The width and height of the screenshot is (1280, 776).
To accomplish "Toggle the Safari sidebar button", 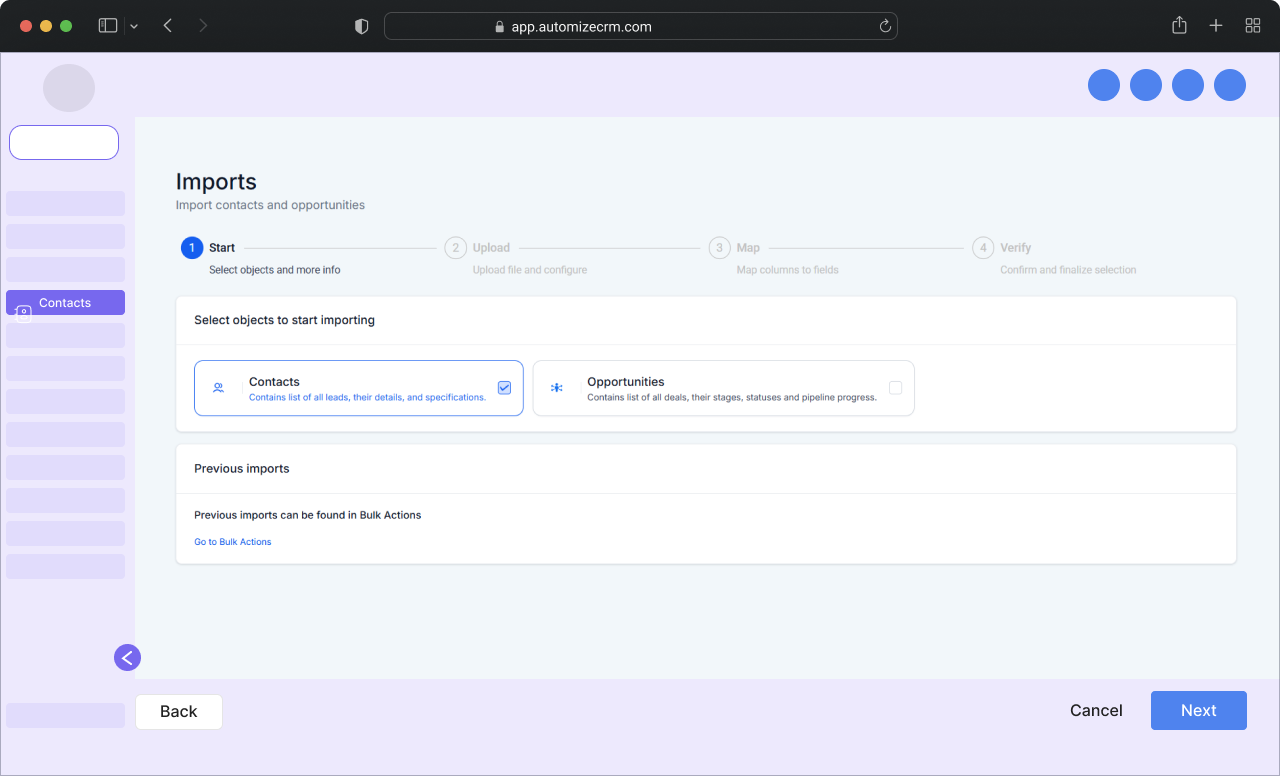I will [108, 26].
